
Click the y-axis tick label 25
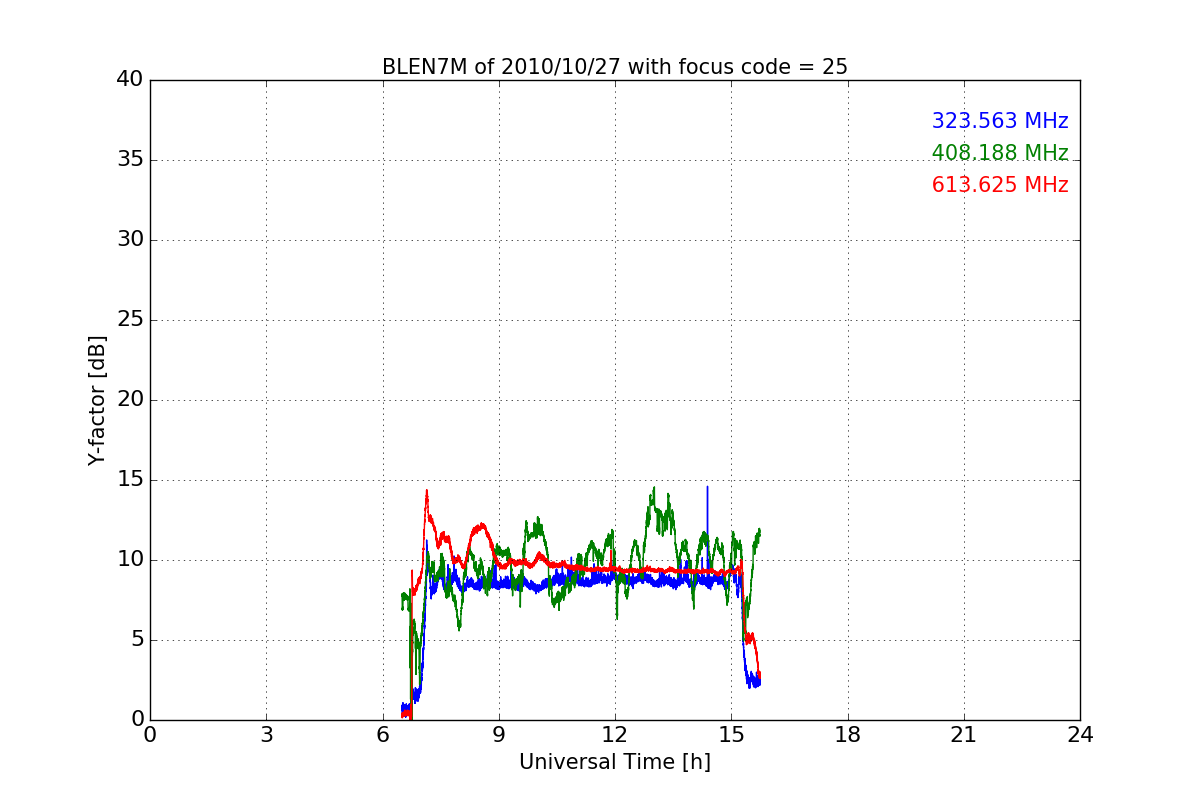[x=130, y=320]
